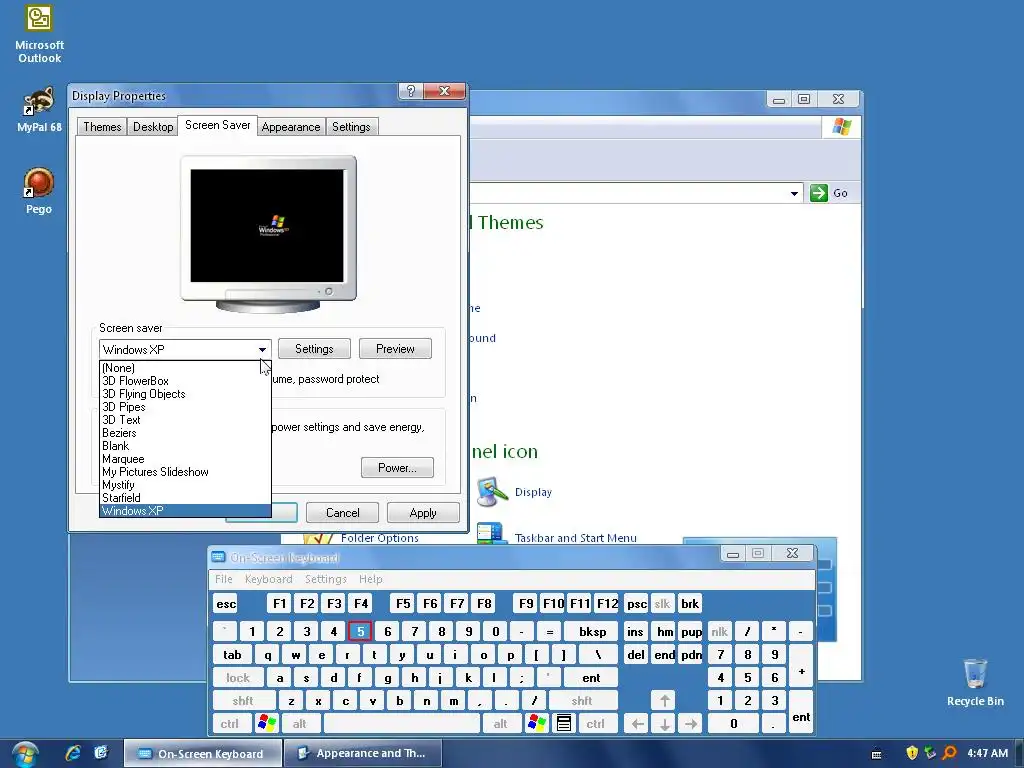Toggle the left shft key
This screenshot has width=1024, height=768.
pos(242,701)
